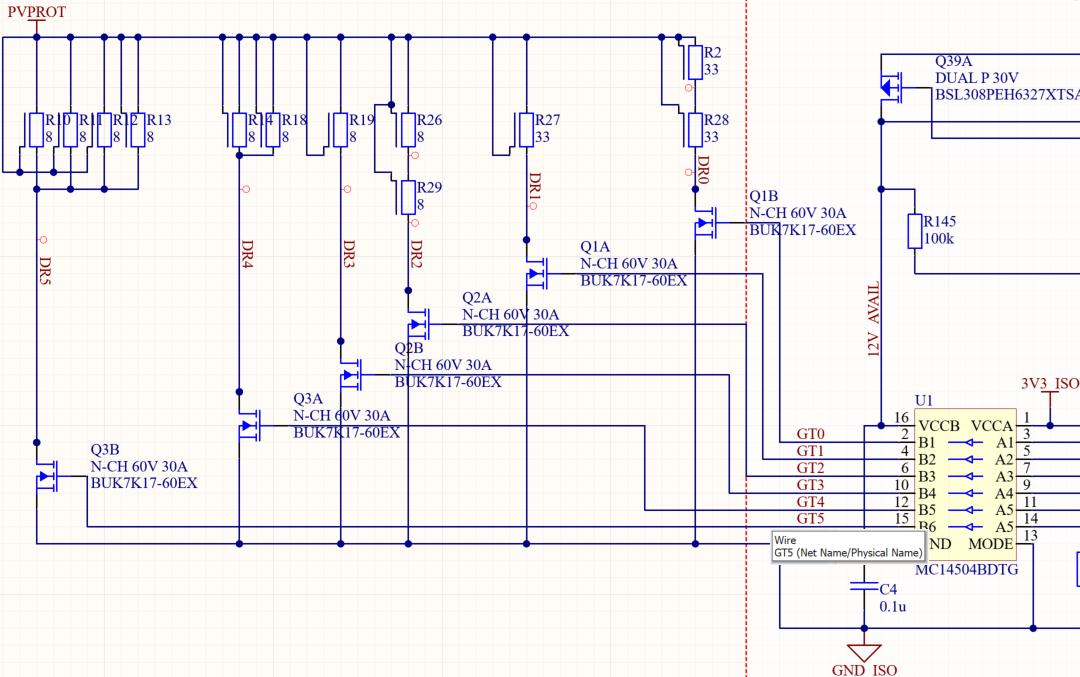Select the R2 resistor symbol

(695, 63)
